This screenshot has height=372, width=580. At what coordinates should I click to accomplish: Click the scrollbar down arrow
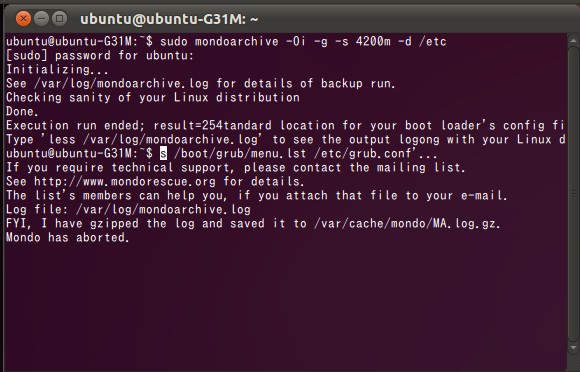point(573,348)
